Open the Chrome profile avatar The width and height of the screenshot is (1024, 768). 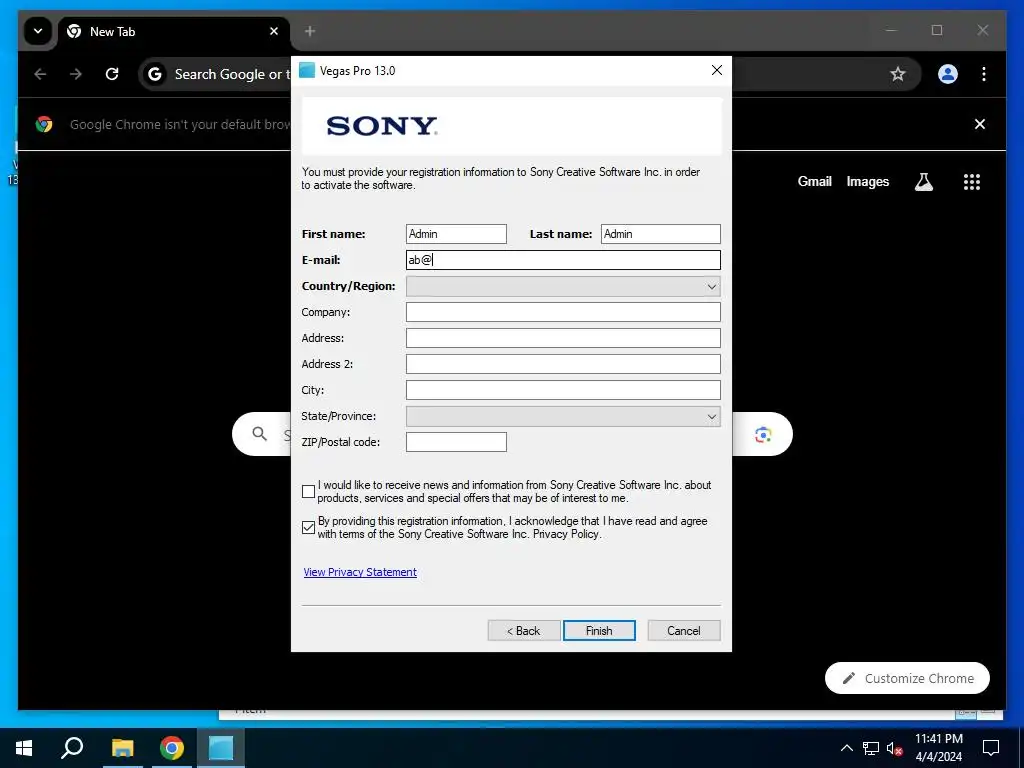point(948,74)
